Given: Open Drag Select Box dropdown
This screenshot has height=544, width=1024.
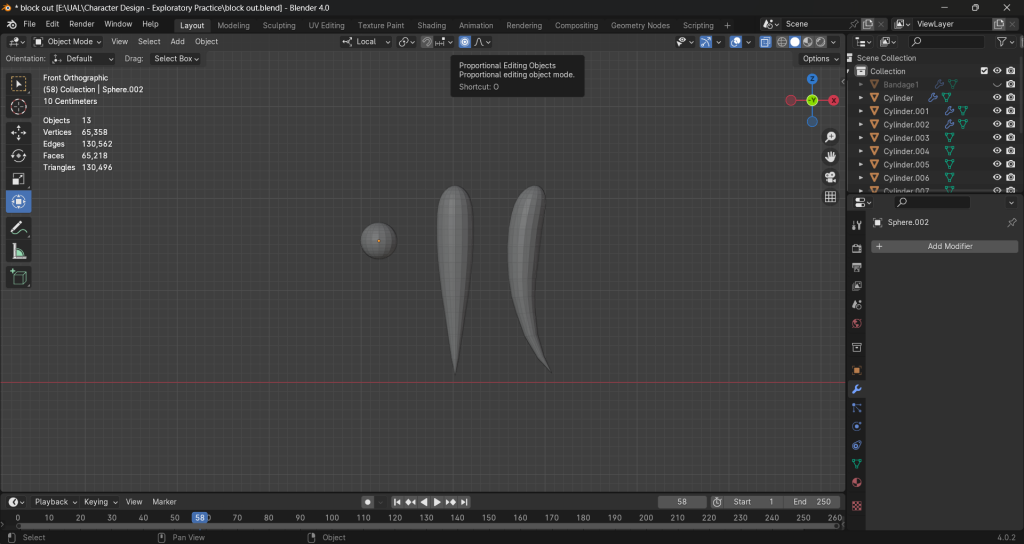Looking at the screenshot, I should [176, 59].
